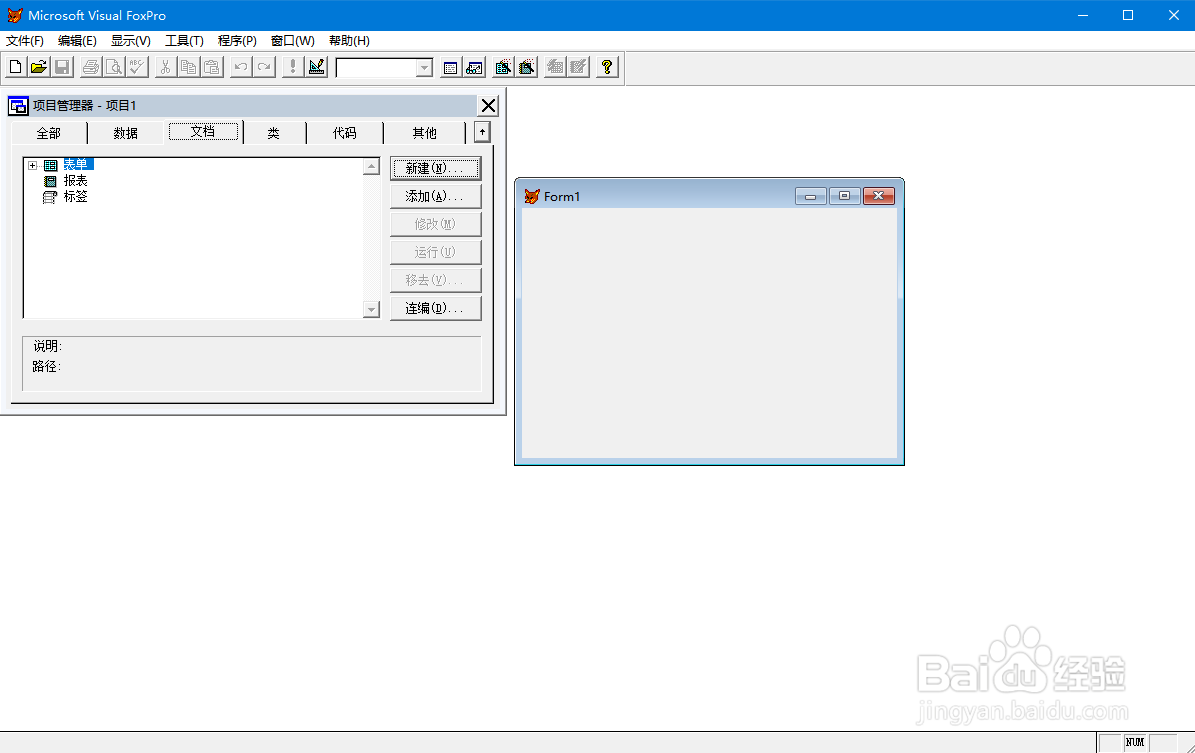The width and height of the screenshot is (1195, 753).
Task: Click the Report icon before the greyed AutoForm icon
Action: tap(527, 67)
